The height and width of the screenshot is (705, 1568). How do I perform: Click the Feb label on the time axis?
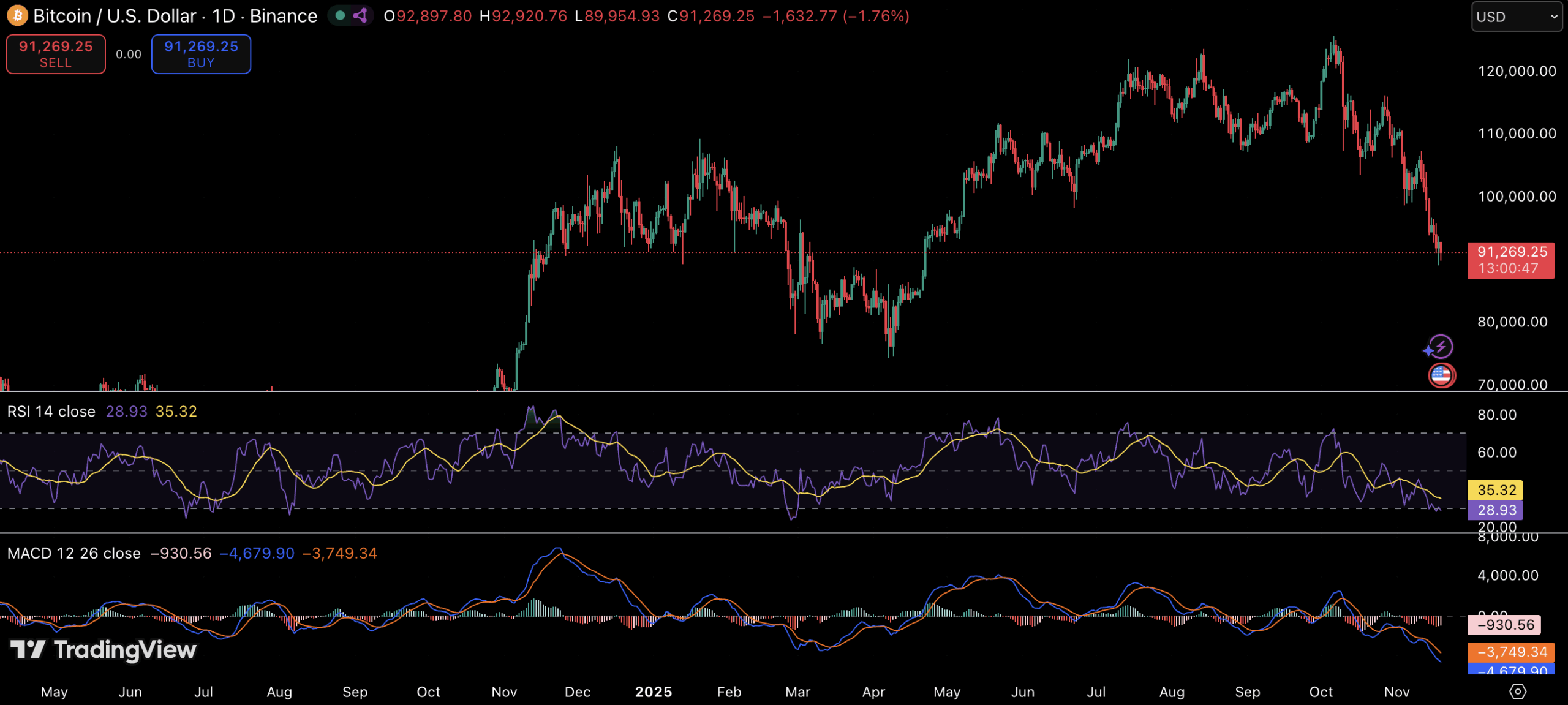coord(729,692)
